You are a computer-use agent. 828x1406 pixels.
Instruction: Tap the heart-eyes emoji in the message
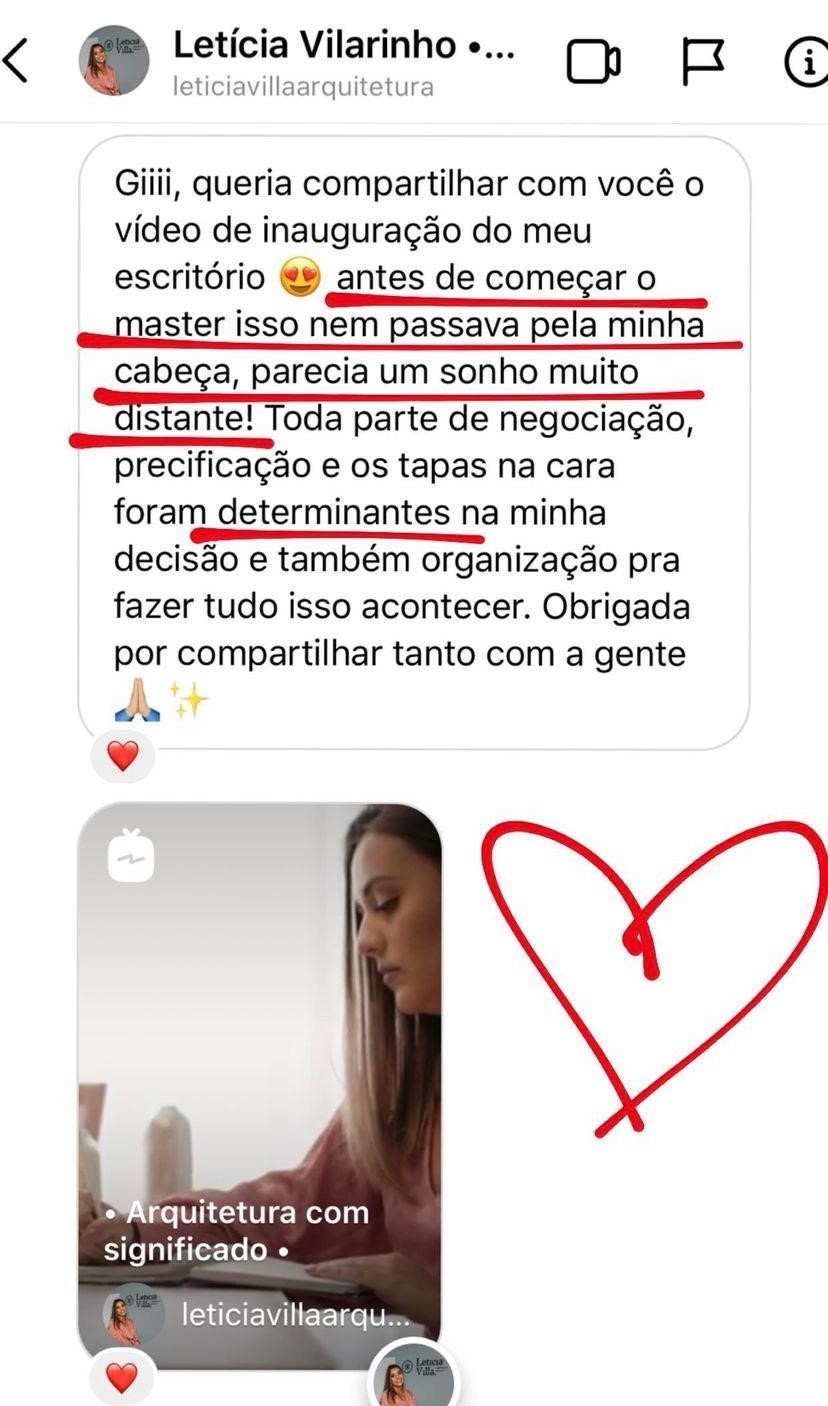(x=301, y=277)
